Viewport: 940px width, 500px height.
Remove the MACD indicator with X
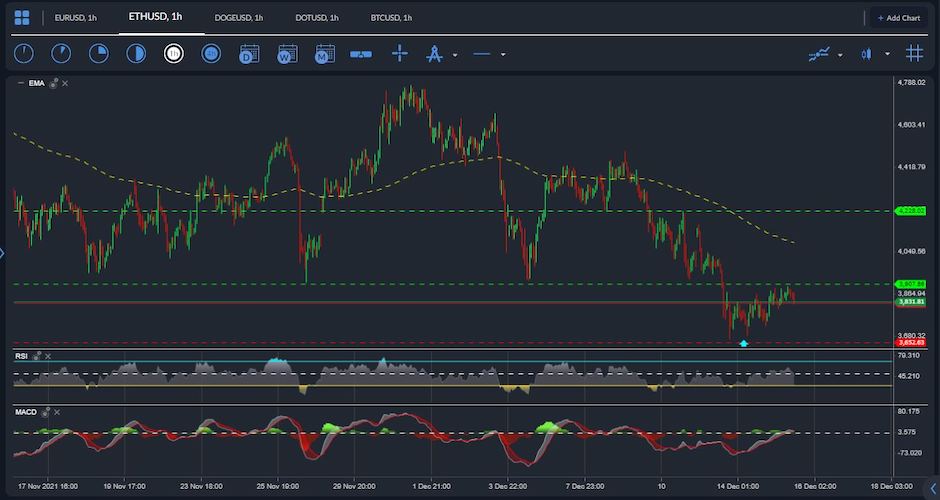coord(57,412)
